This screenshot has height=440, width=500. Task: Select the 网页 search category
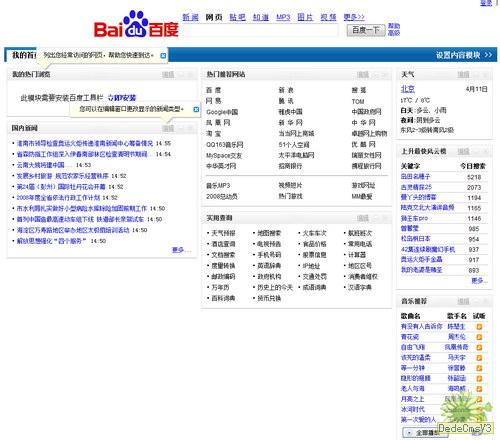214,17
